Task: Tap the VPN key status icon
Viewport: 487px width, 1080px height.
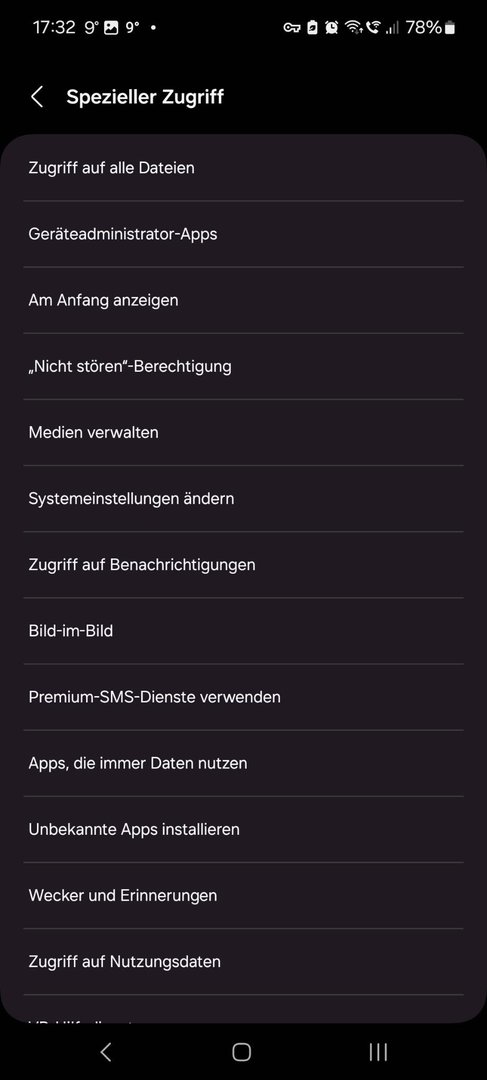Action: [x=291, y=28]
